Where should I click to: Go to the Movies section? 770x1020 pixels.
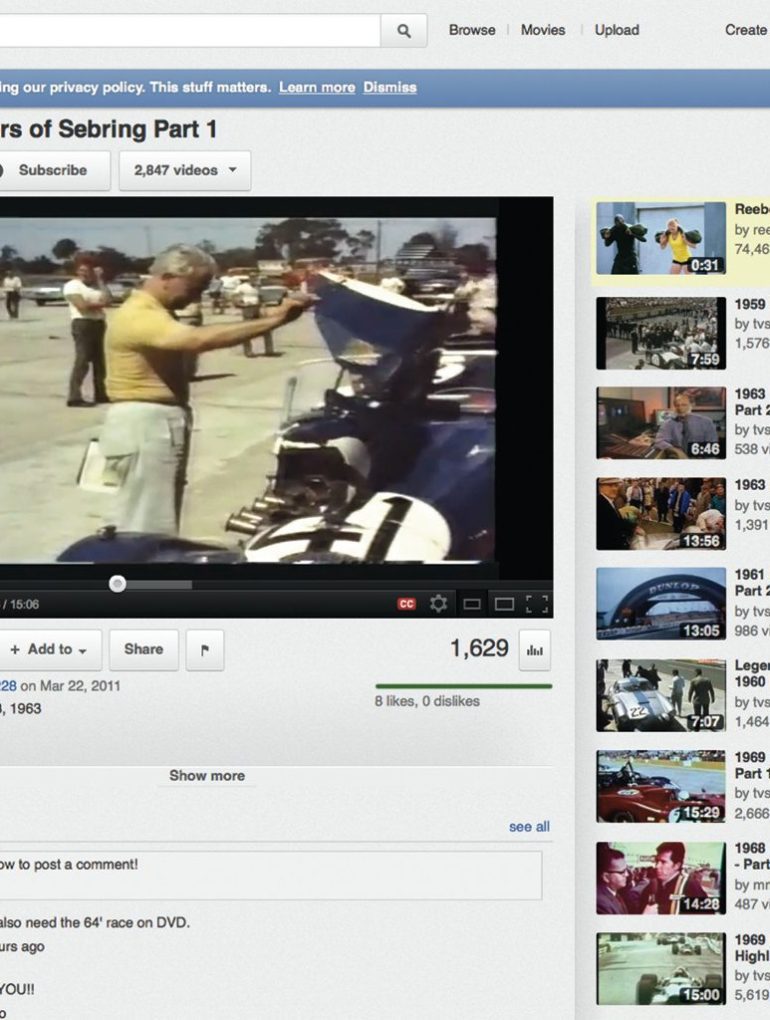pos(543,30)
